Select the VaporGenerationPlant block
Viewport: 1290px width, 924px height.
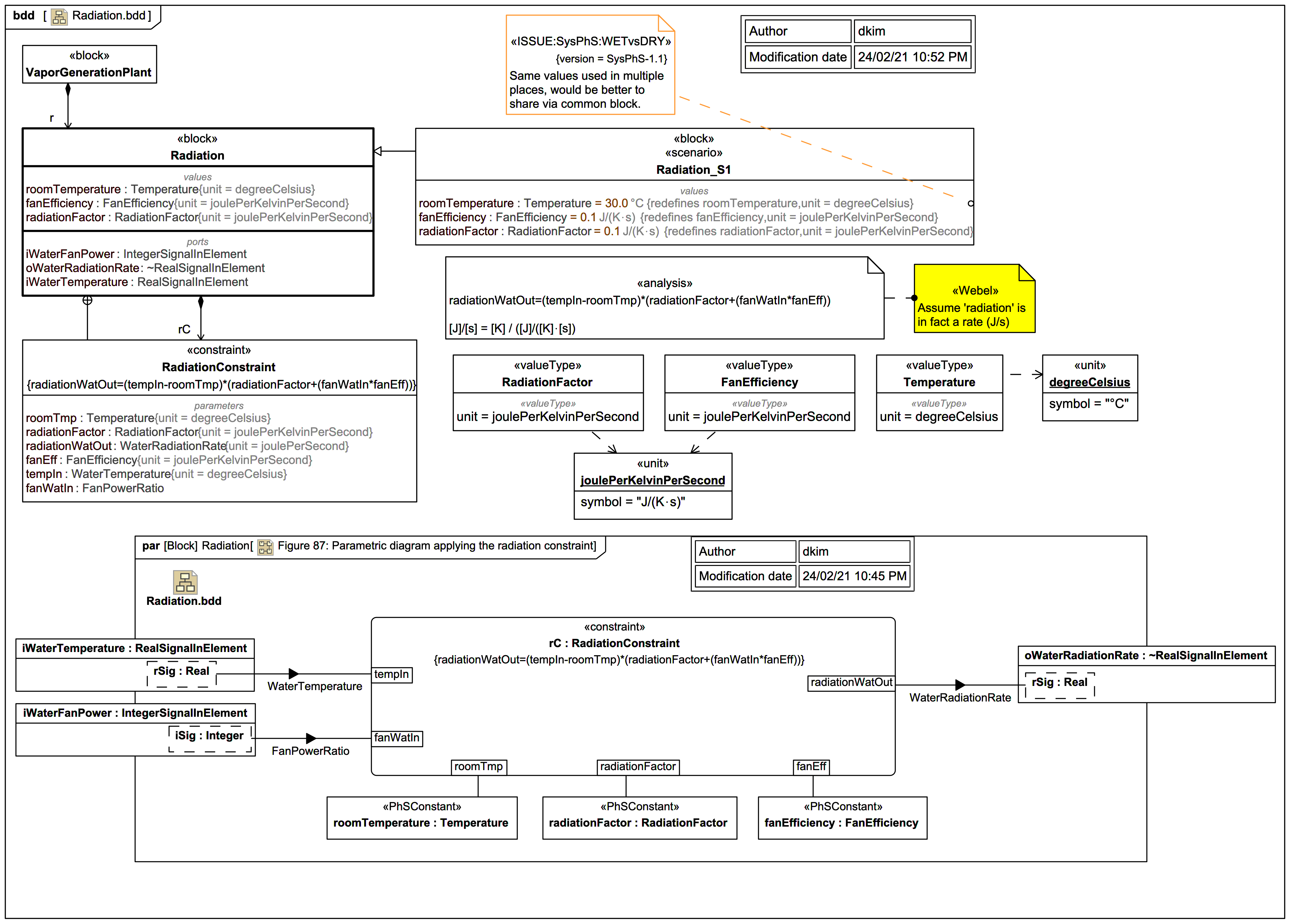click(x=89, y=64)
